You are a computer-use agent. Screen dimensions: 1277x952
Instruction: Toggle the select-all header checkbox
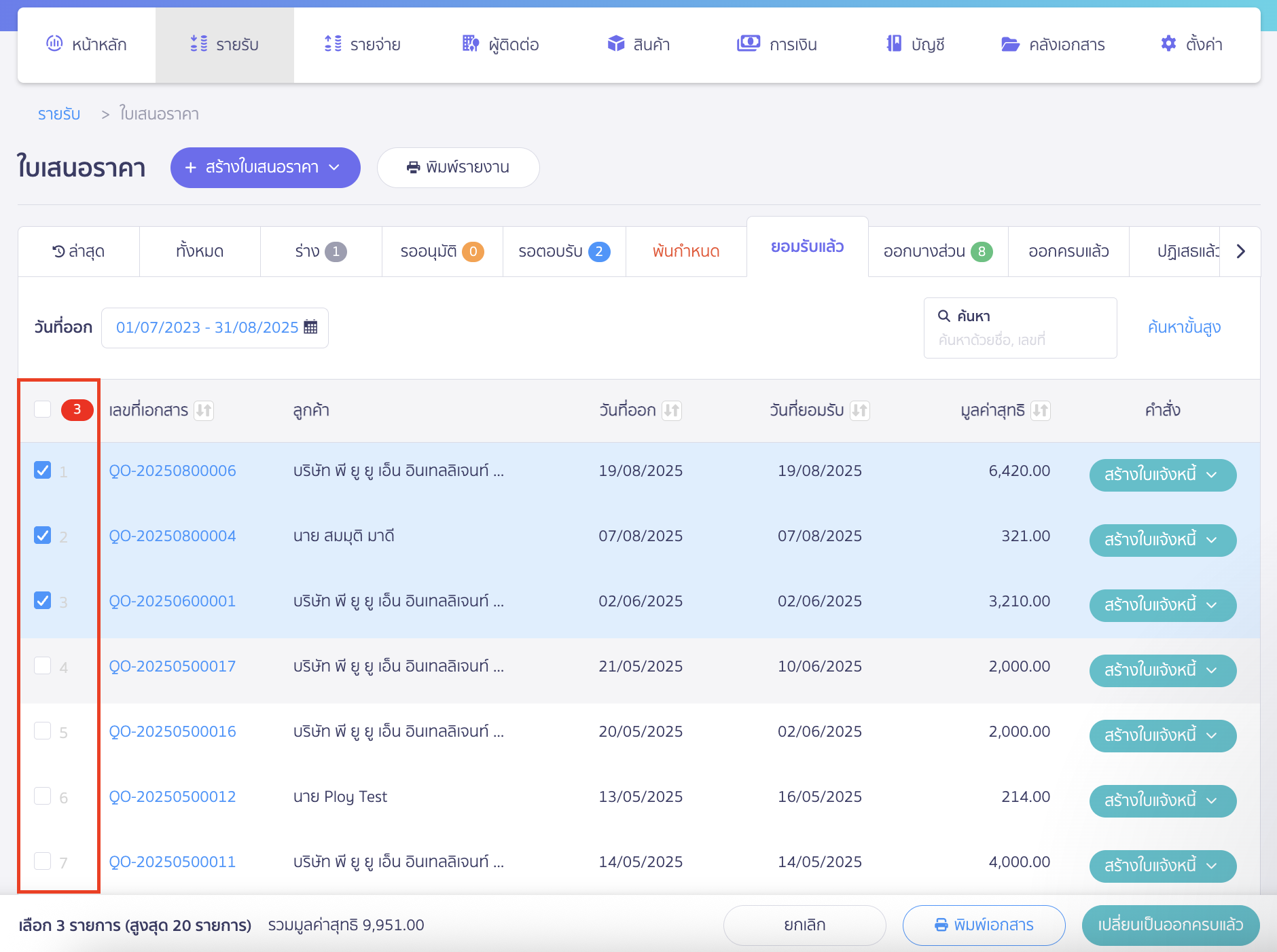pos(43,409)
